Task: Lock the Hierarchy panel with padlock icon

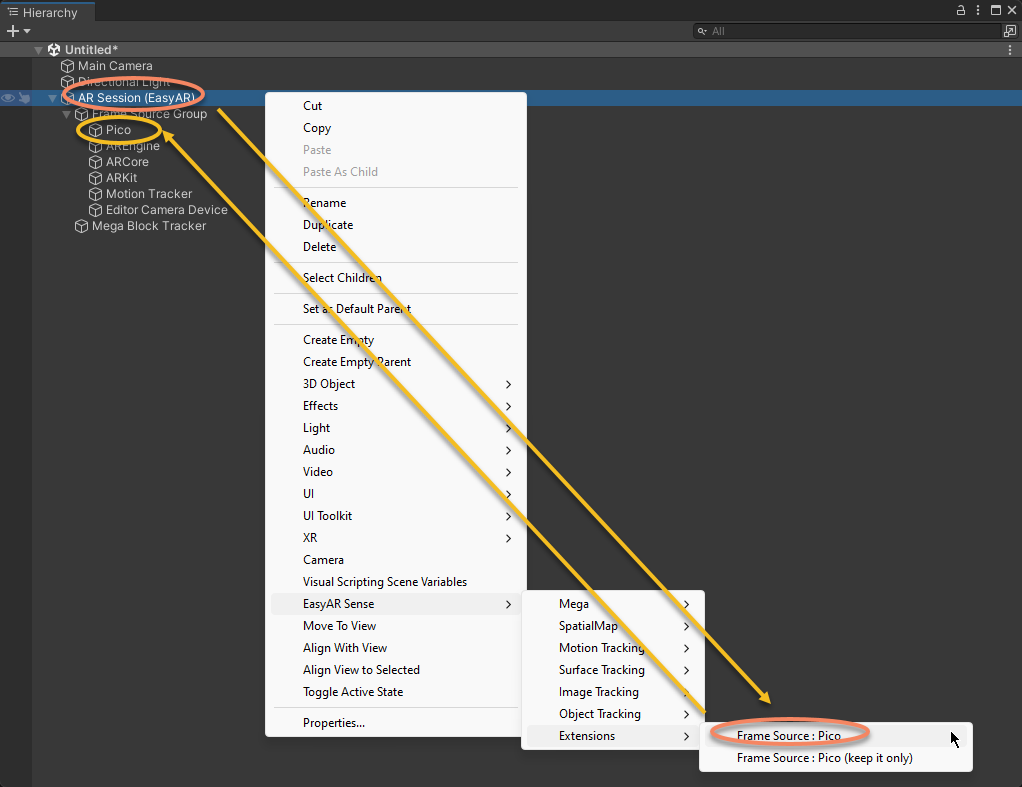Action: point(960,10)
